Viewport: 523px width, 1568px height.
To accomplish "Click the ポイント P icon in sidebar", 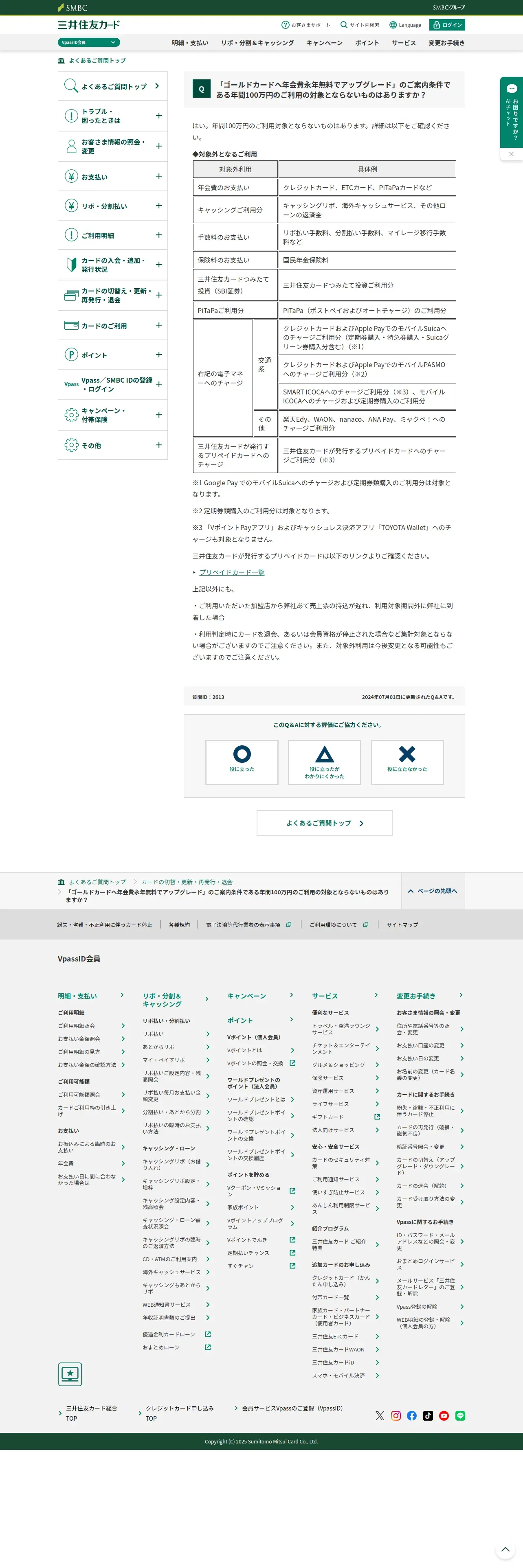I will (x=71, y=355).
